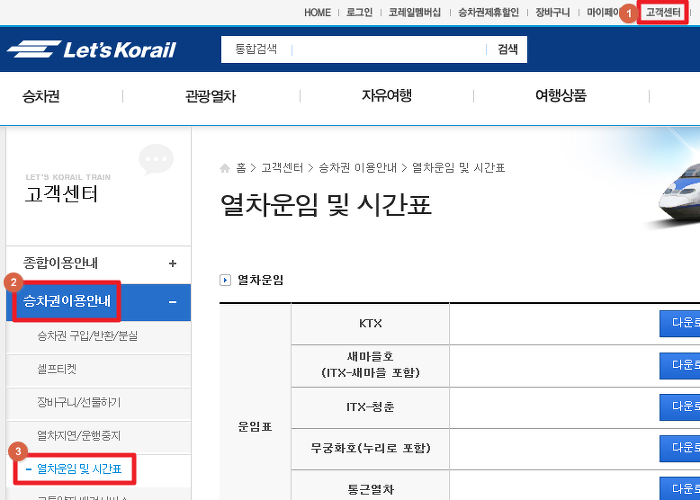Download the 무궁화호 fare table
This screenshot has width=700, height=500.
click(x=679, y=448)
